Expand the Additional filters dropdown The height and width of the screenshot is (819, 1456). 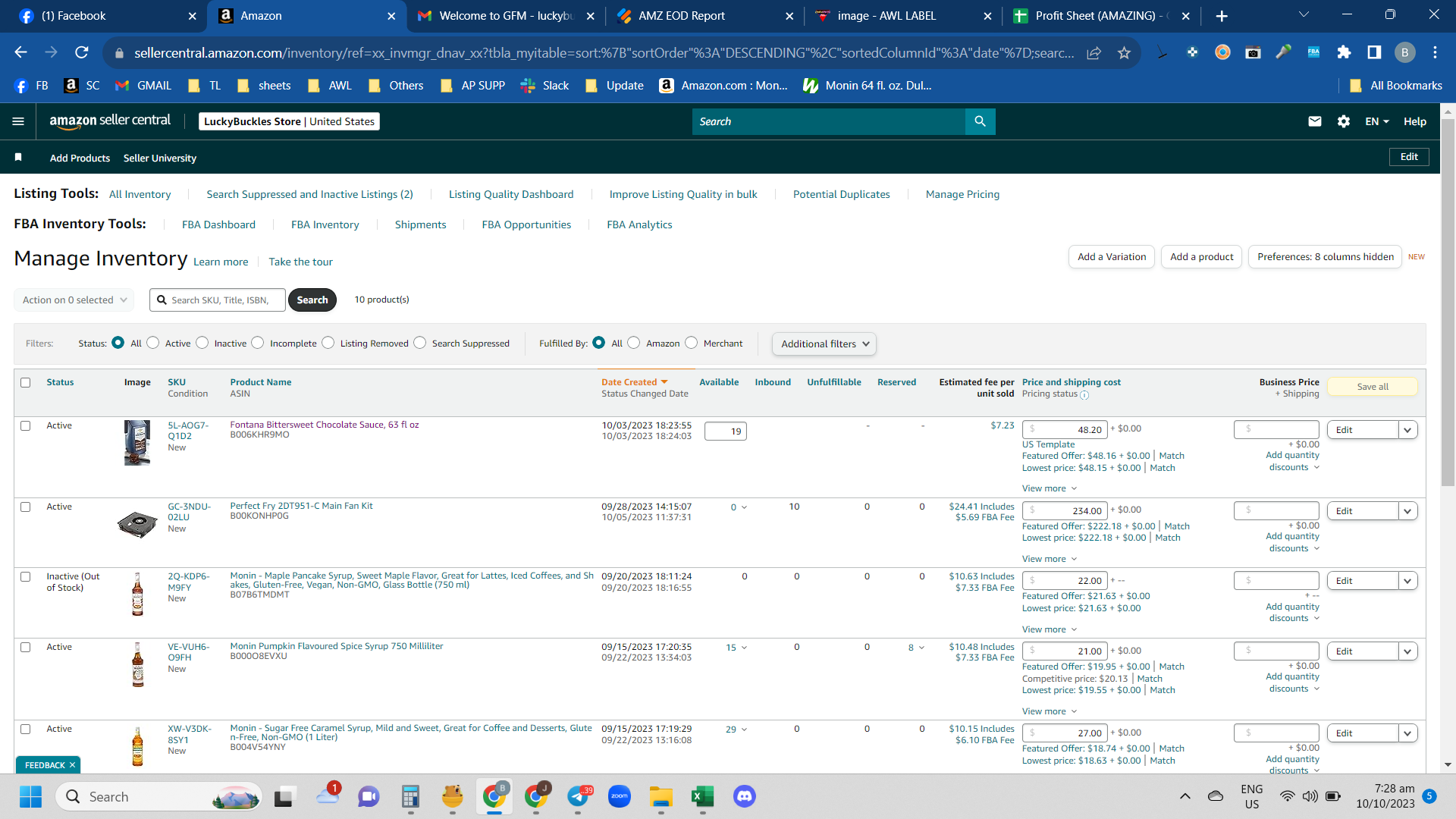point(824,344)
